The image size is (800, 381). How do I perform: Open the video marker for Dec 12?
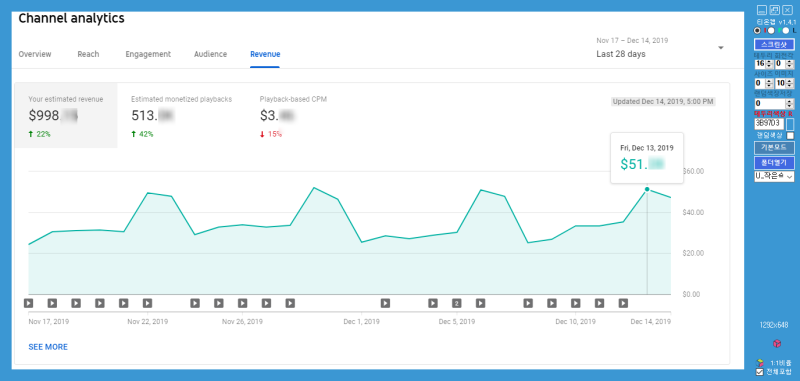(623, 303)
